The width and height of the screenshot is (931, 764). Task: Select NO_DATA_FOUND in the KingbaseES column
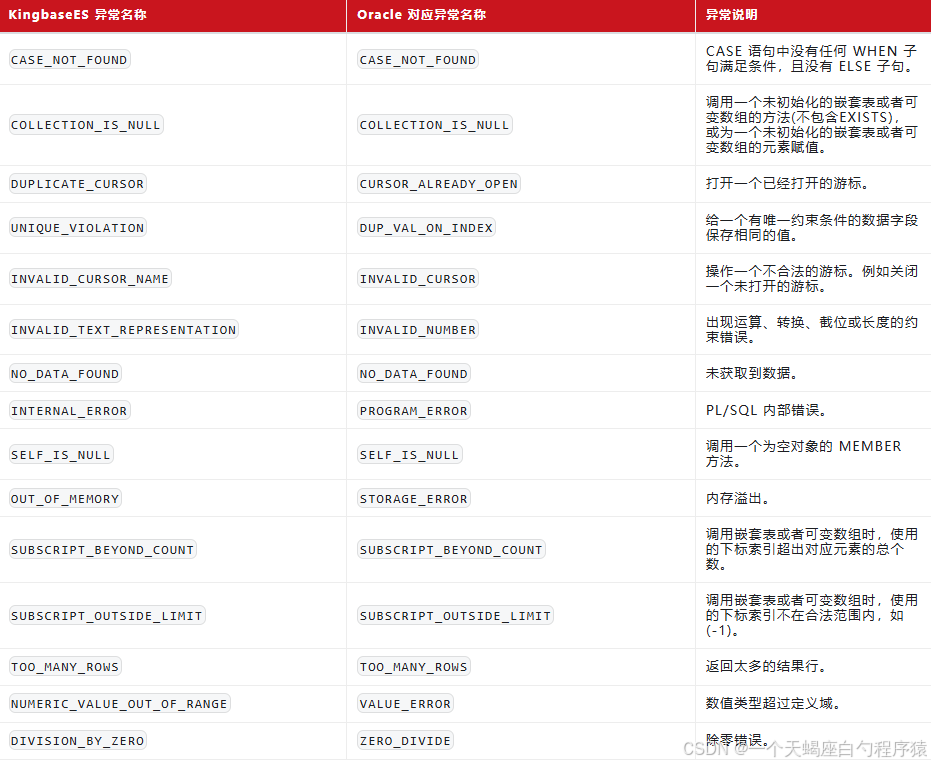point(65,374)
